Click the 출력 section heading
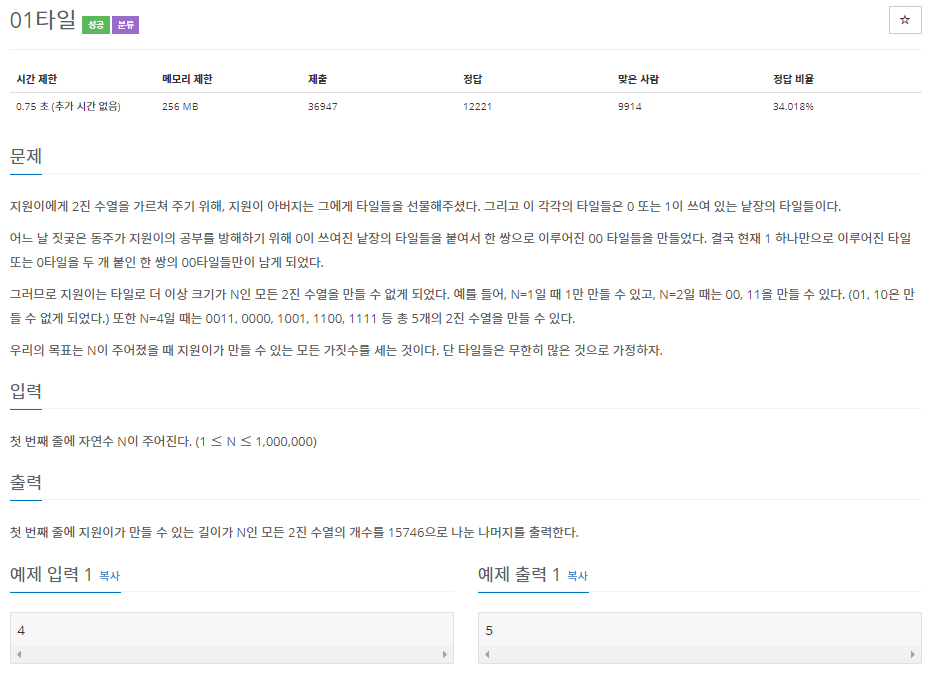936x675 pixels. click(x=26, y=482)
